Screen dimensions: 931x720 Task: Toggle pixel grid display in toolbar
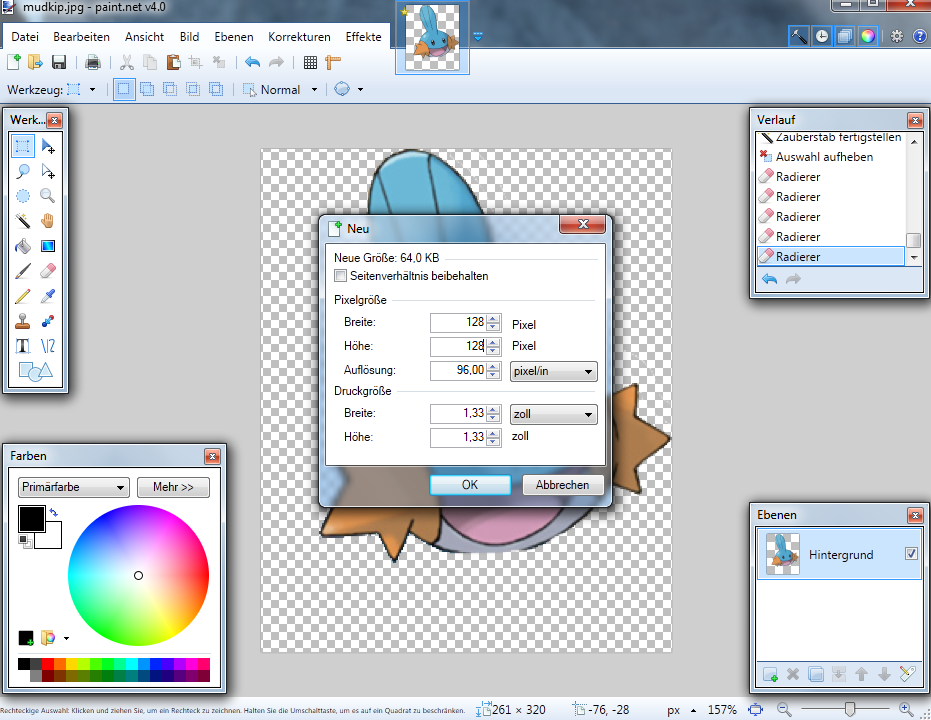pyautogui.click(x=310, y=62)
